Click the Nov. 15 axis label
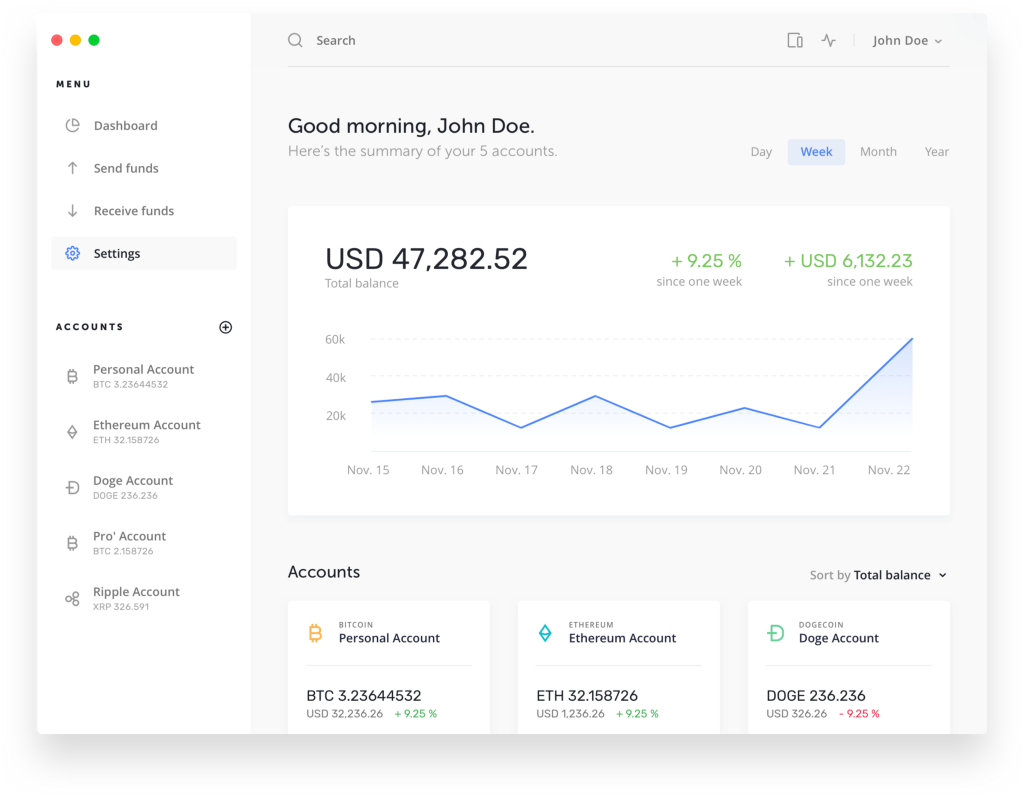This screenshot has width=1024, height=795. pos(368,470)
